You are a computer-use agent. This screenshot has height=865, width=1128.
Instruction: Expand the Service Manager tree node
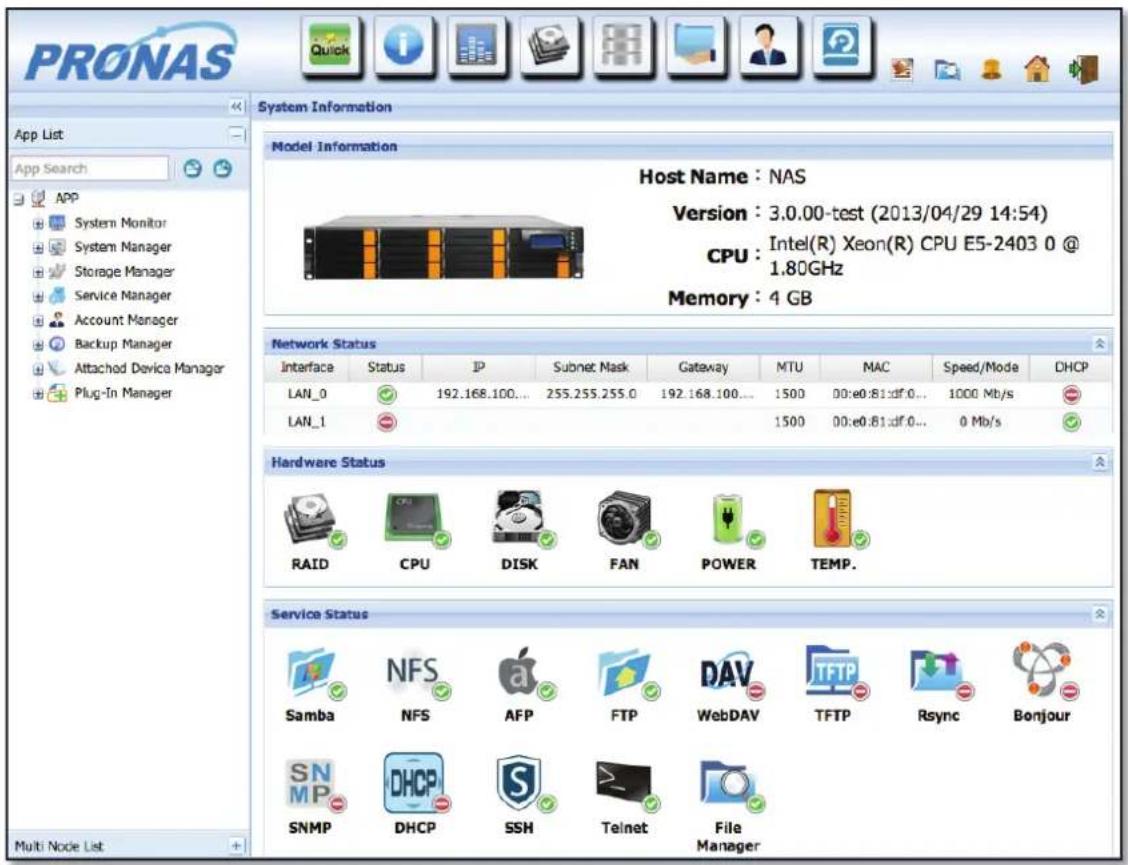tap(38, 296)
